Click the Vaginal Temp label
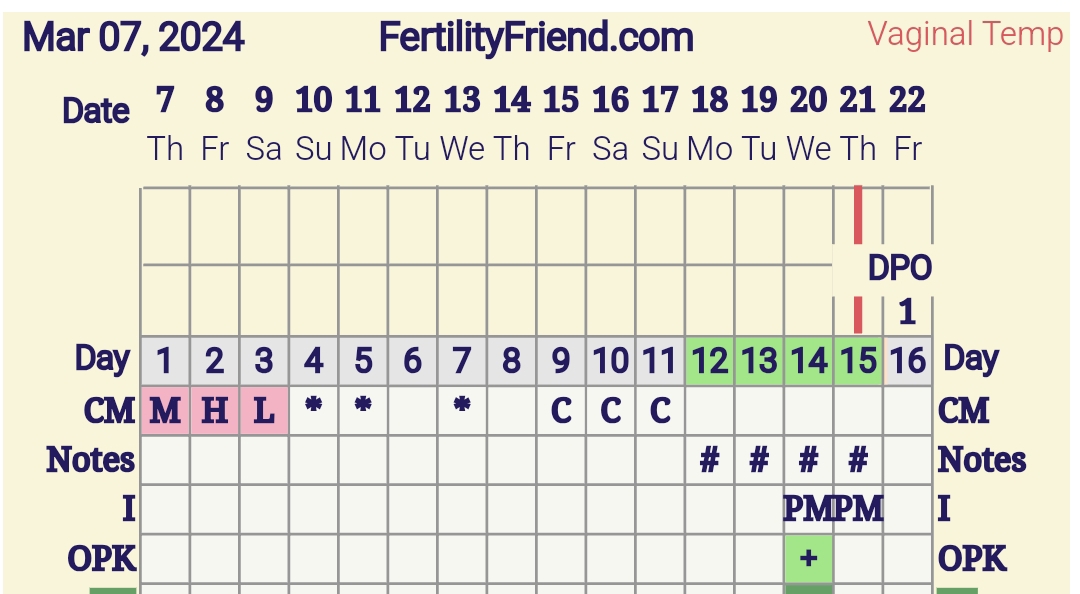 [965, 34]
